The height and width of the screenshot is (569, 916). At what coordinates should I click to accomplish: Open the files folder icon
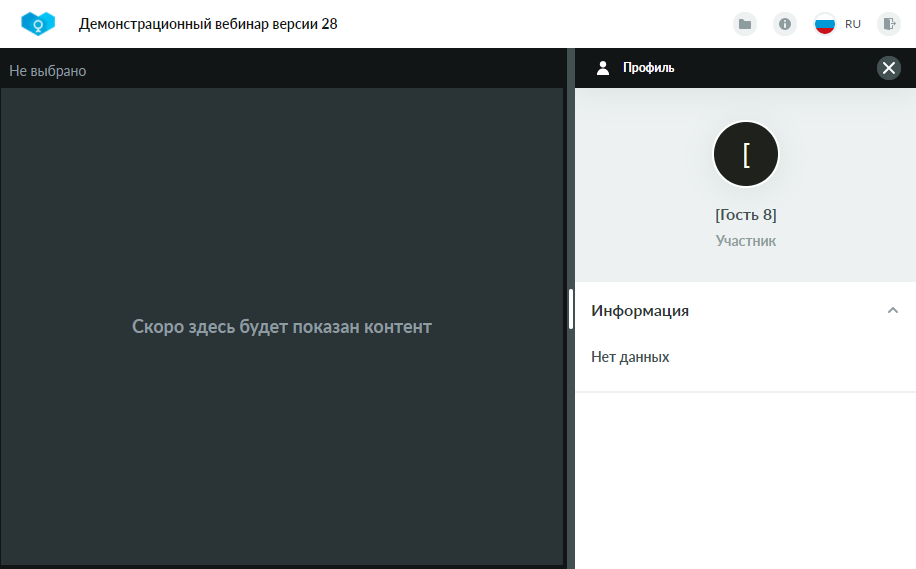coord(745,24)
